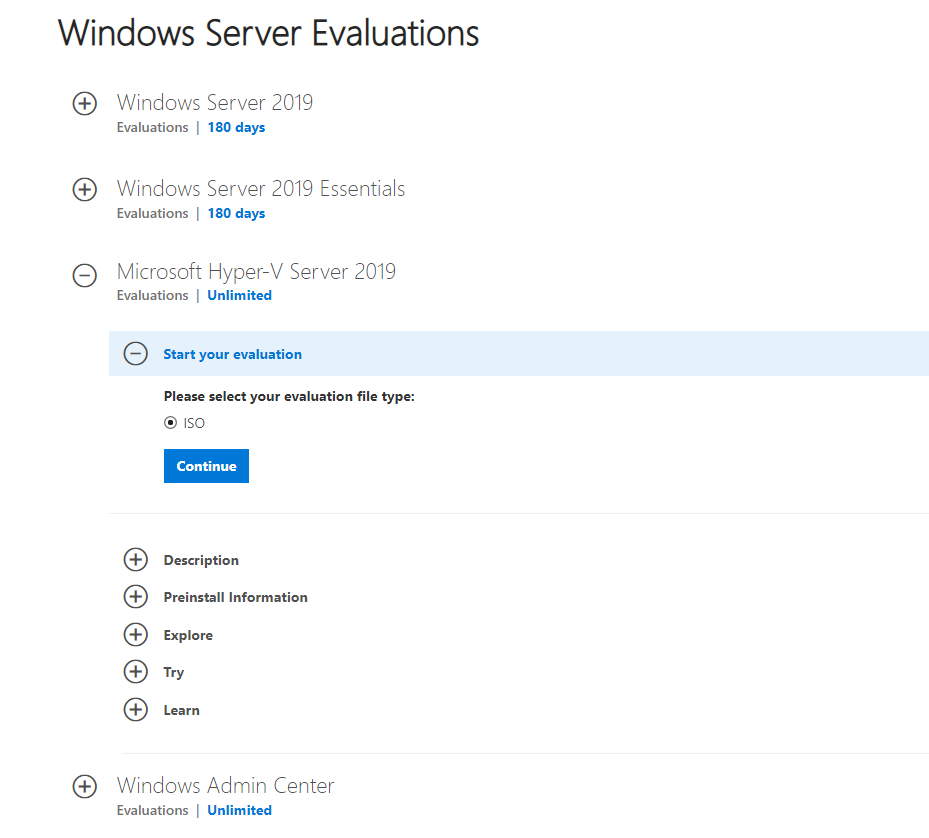Screen dimensions: 929x838
Task: Collapse Microsoft Hyper-V Server 2019 heading
Action: point(256,271)
